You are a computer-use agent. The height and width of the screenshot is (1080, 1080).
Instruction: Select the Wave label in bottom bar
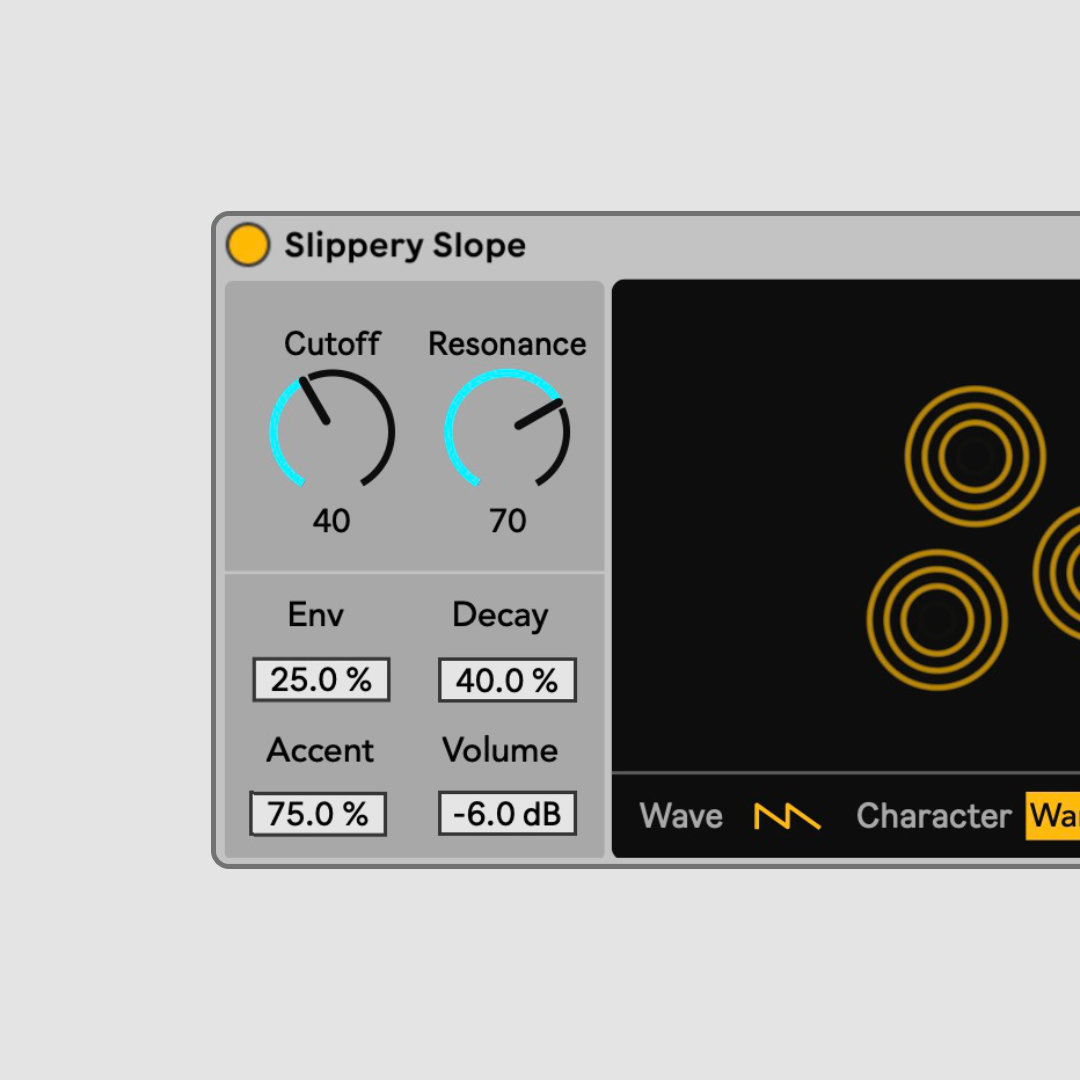[x=681, y=816]
